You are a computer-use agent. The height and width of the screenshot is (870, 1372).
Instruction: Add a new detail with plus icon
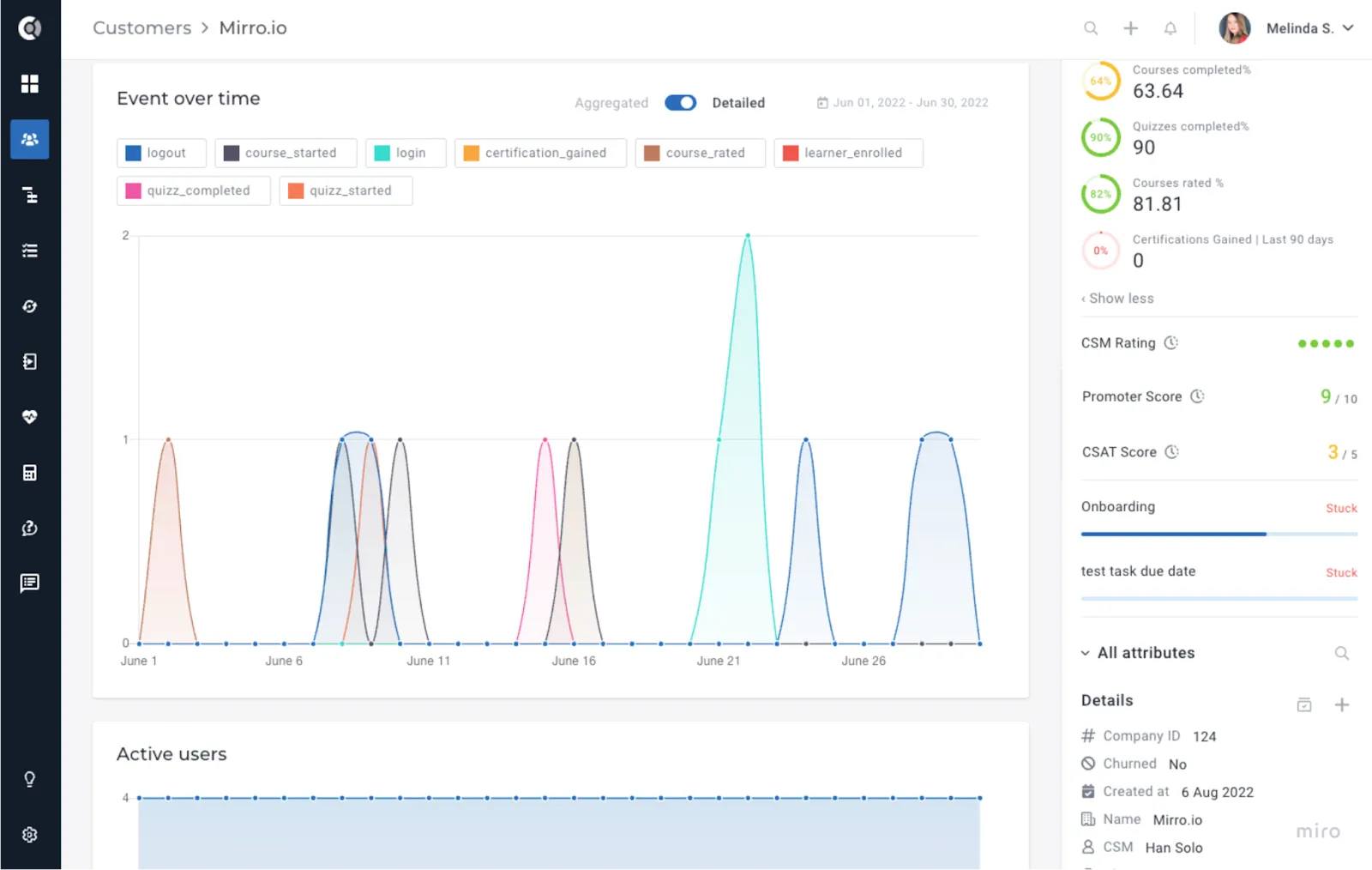(1342, 704)
